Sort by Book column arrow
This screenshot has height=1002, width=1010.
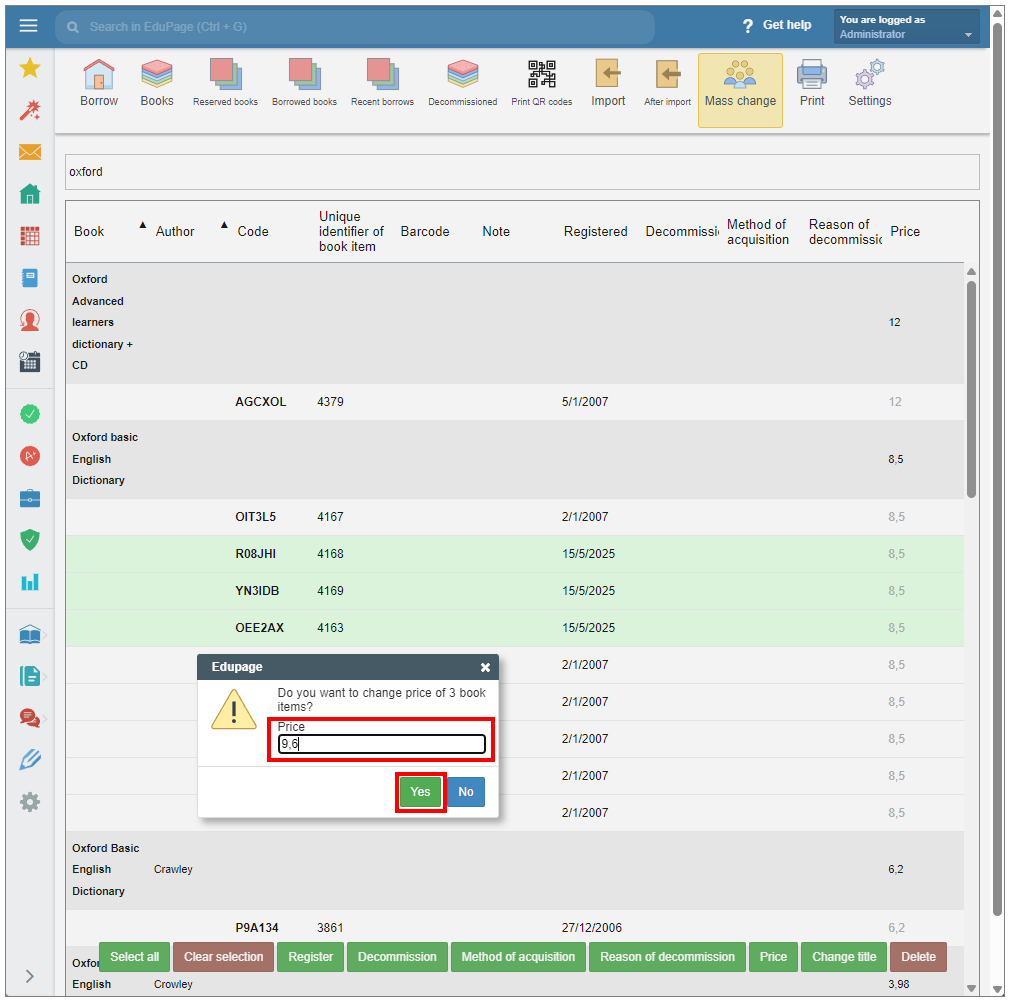(x=142, y=224)
